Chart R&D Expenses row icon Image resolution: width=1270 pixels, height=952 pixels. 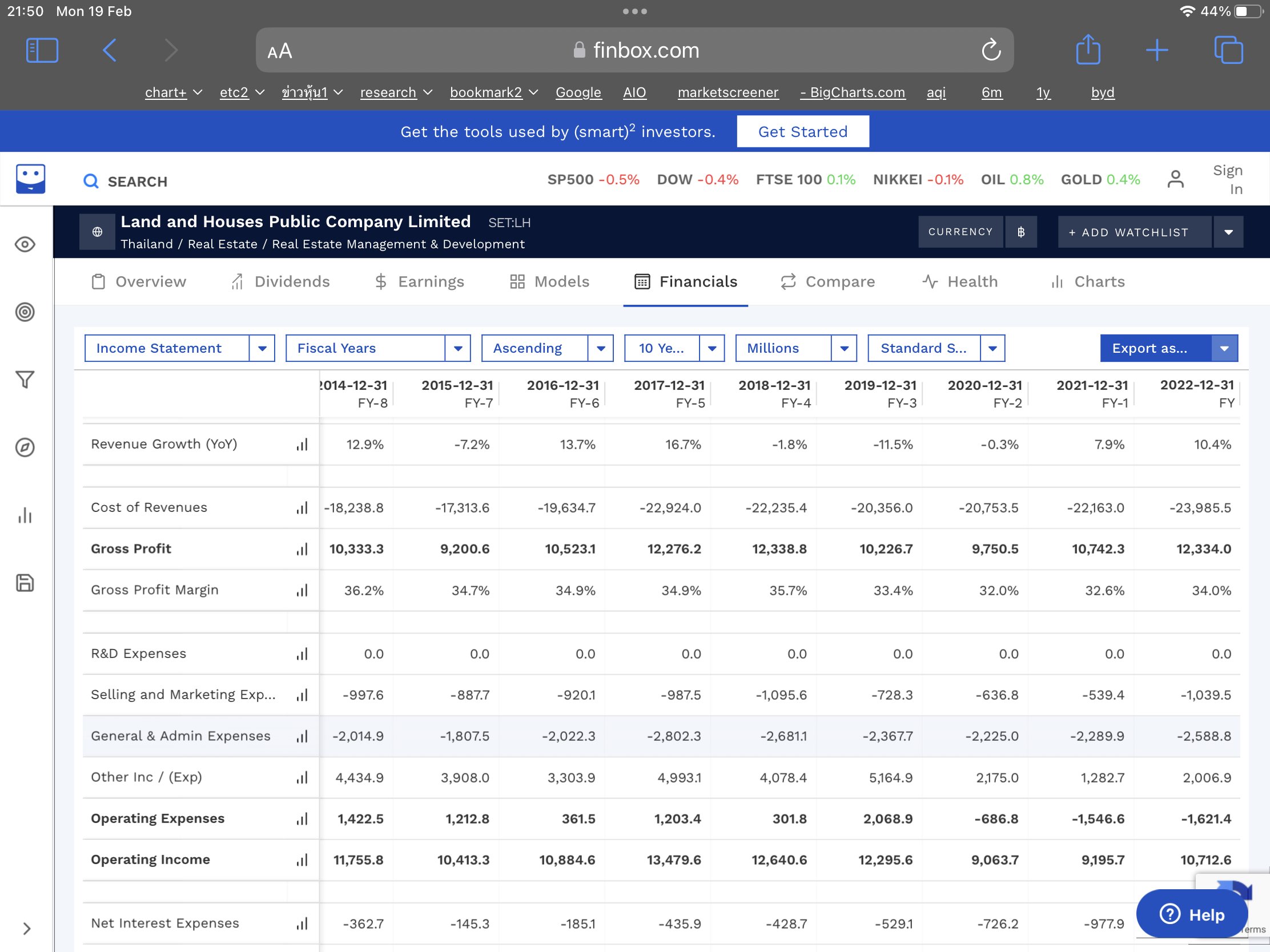coord(302,654)
